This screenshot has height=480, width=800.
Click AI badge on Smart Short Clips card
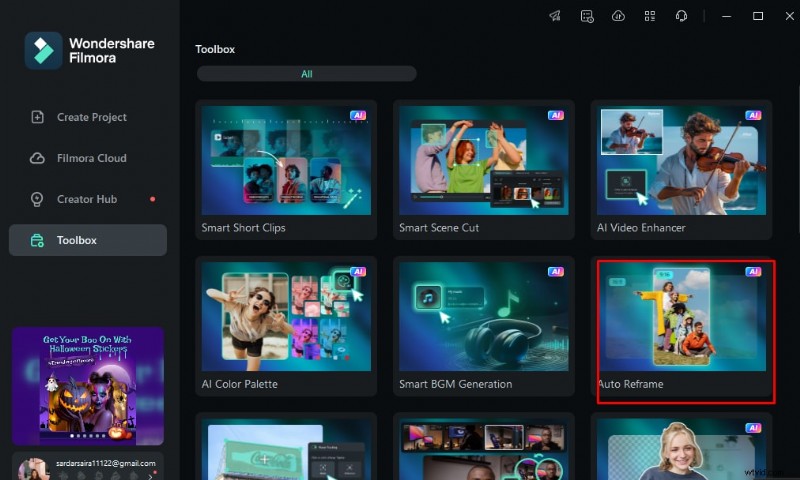pos(358,115)
